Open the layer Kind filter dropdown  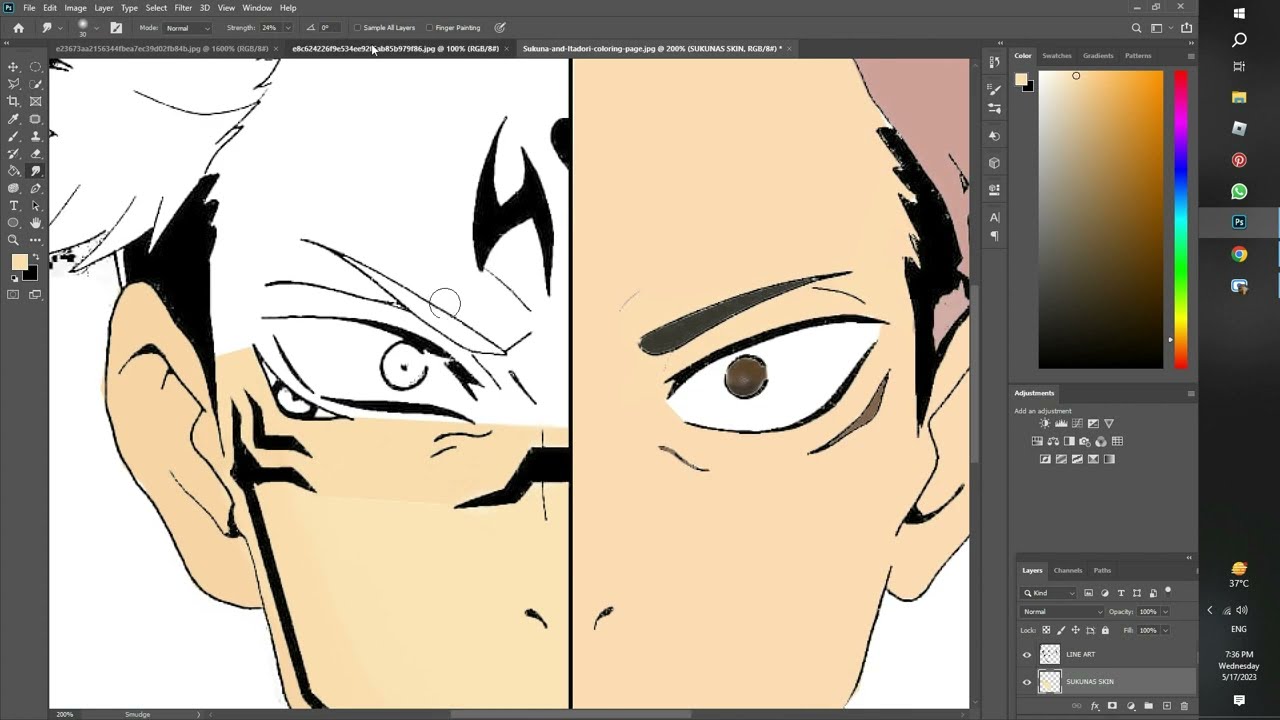[x=1048, y=593]
